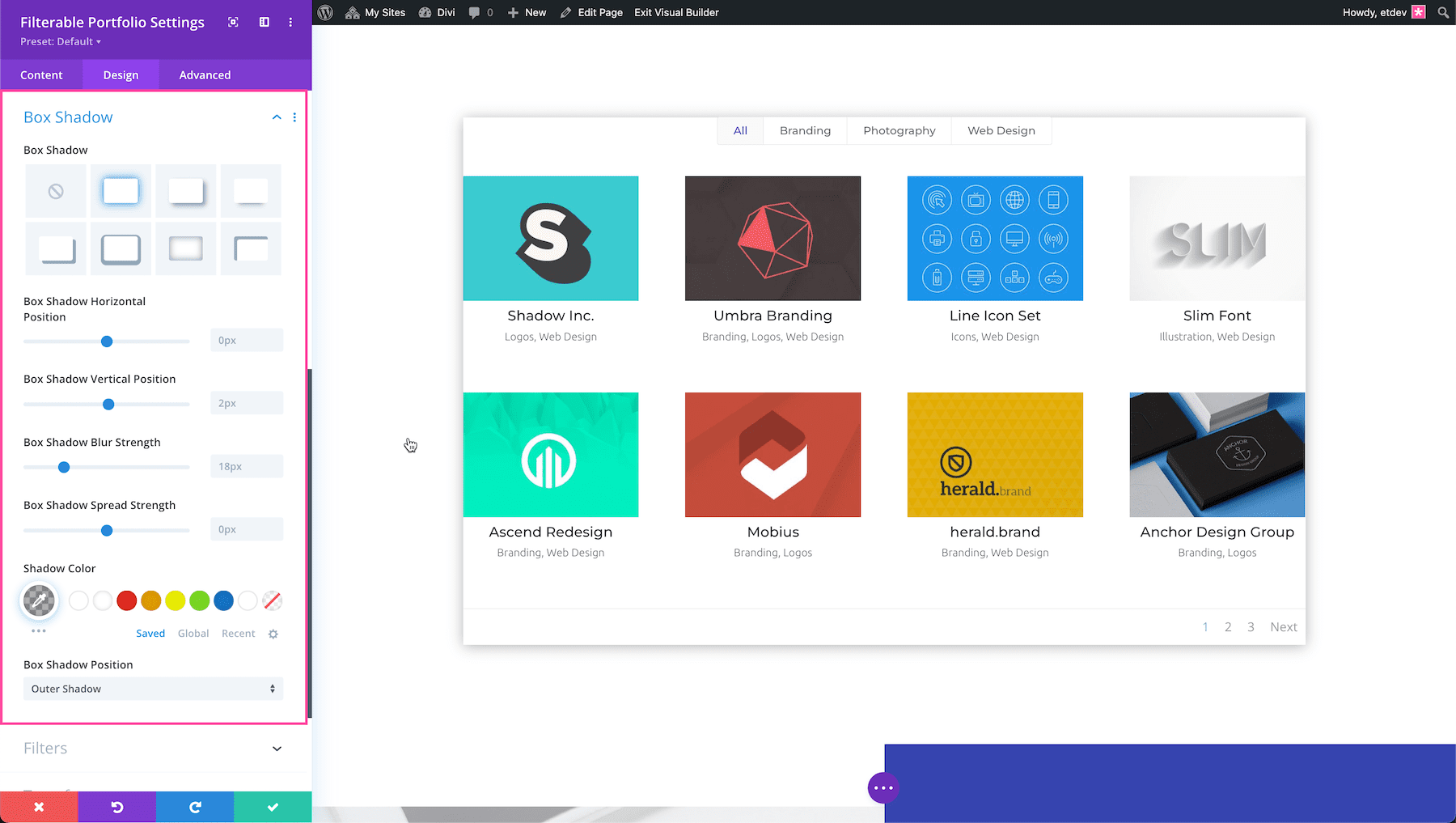Save changes with green checkmark button
This screenshot has width=1456, height=823.
pyautogui.click(x=273, y=807)
